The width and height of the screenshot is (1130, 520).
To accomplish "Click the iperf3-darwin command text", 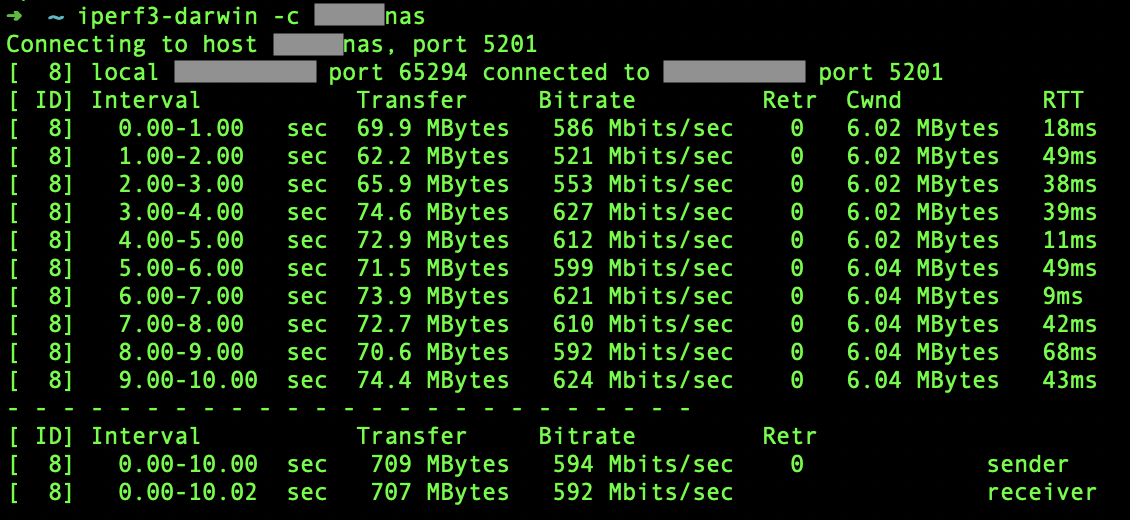I will [x=166, y=16].
